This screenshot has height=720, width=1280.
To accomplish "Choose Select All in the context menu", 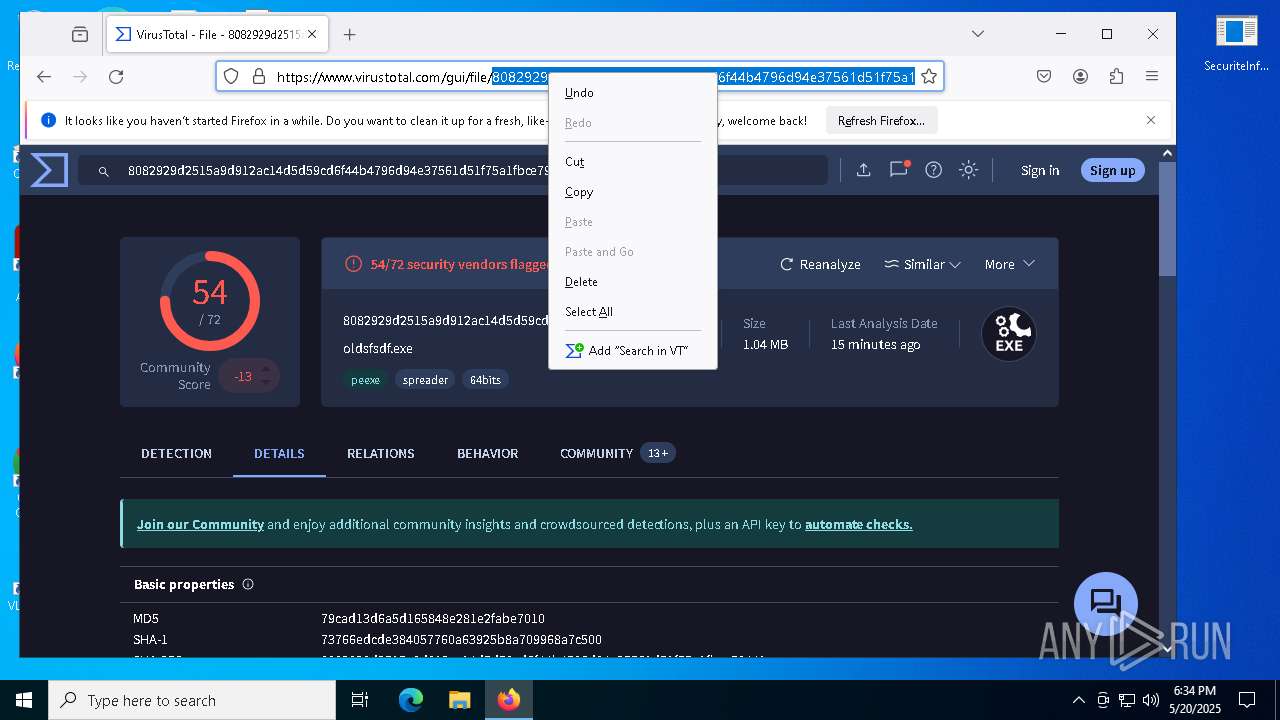I will (x=633, y=312).
